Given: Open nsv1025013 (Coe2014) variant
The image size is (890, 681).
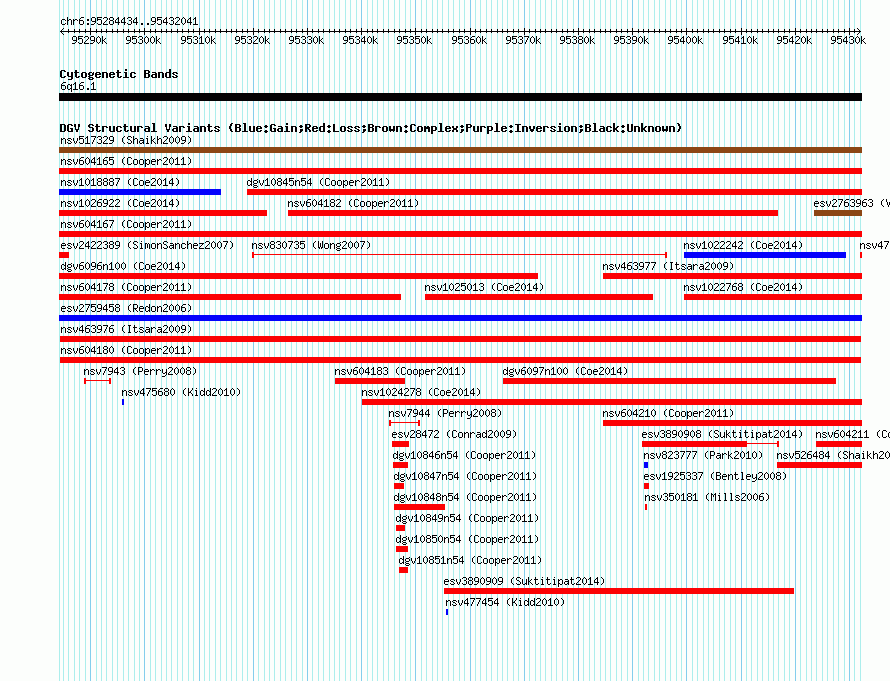Looking at the screenshot, I should (x=484, y=287).
